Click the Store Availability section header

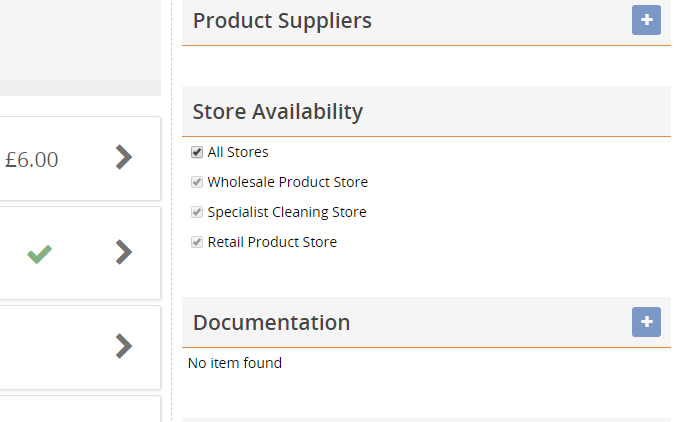point(278,112)
